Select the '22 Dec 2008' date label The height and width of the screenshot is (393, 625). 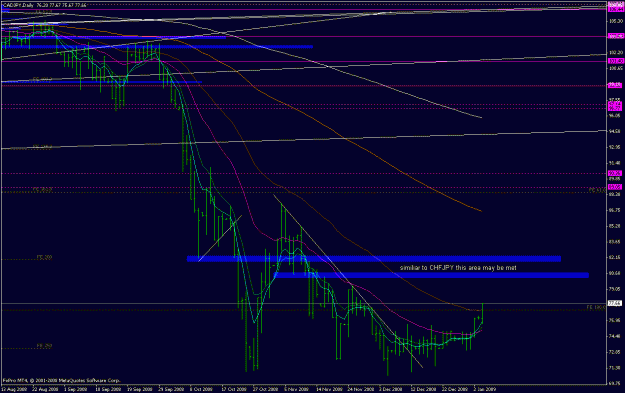click(455, 389)
